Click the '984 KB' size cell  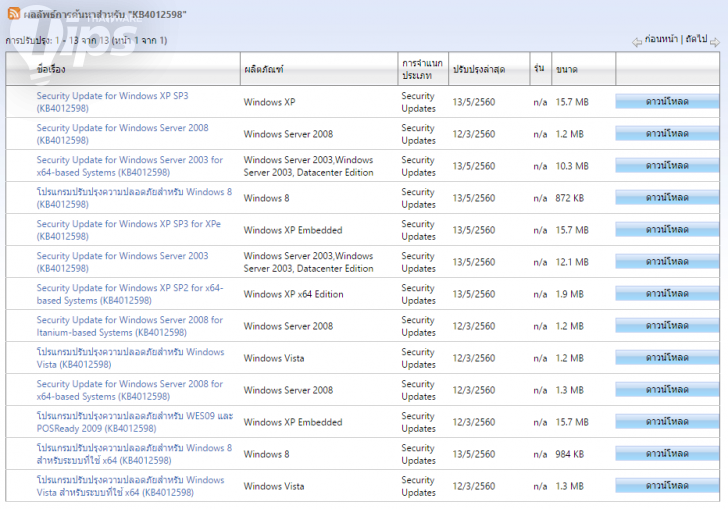tap(570, 454)
